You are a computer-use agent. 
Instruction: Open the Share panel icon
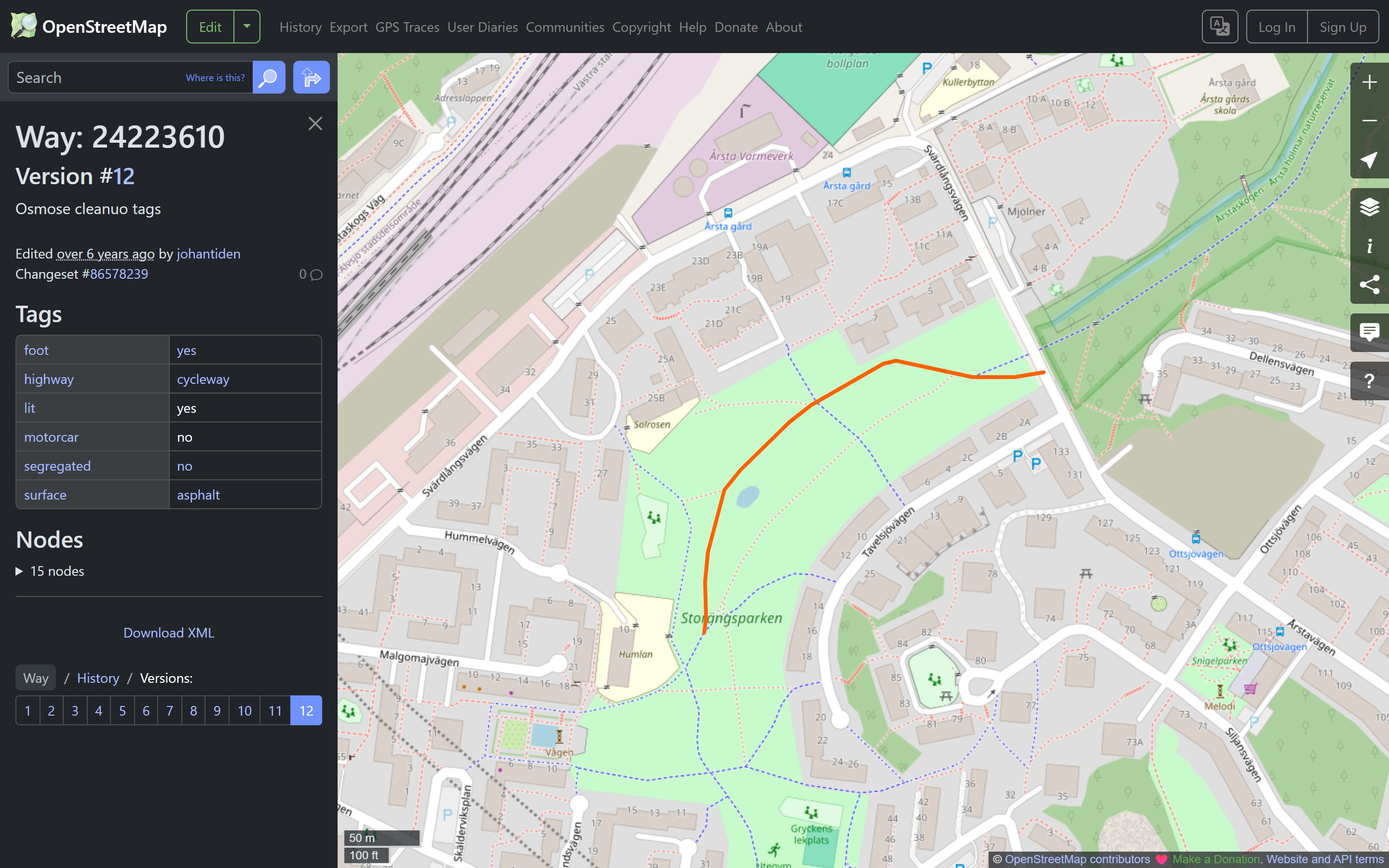pyautogui.click(x=1370, y=284)
